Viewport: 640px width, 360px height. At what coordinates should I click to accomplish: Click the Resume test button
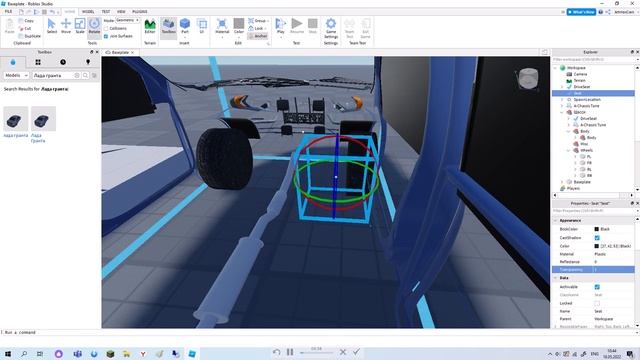tap(297, 26)
